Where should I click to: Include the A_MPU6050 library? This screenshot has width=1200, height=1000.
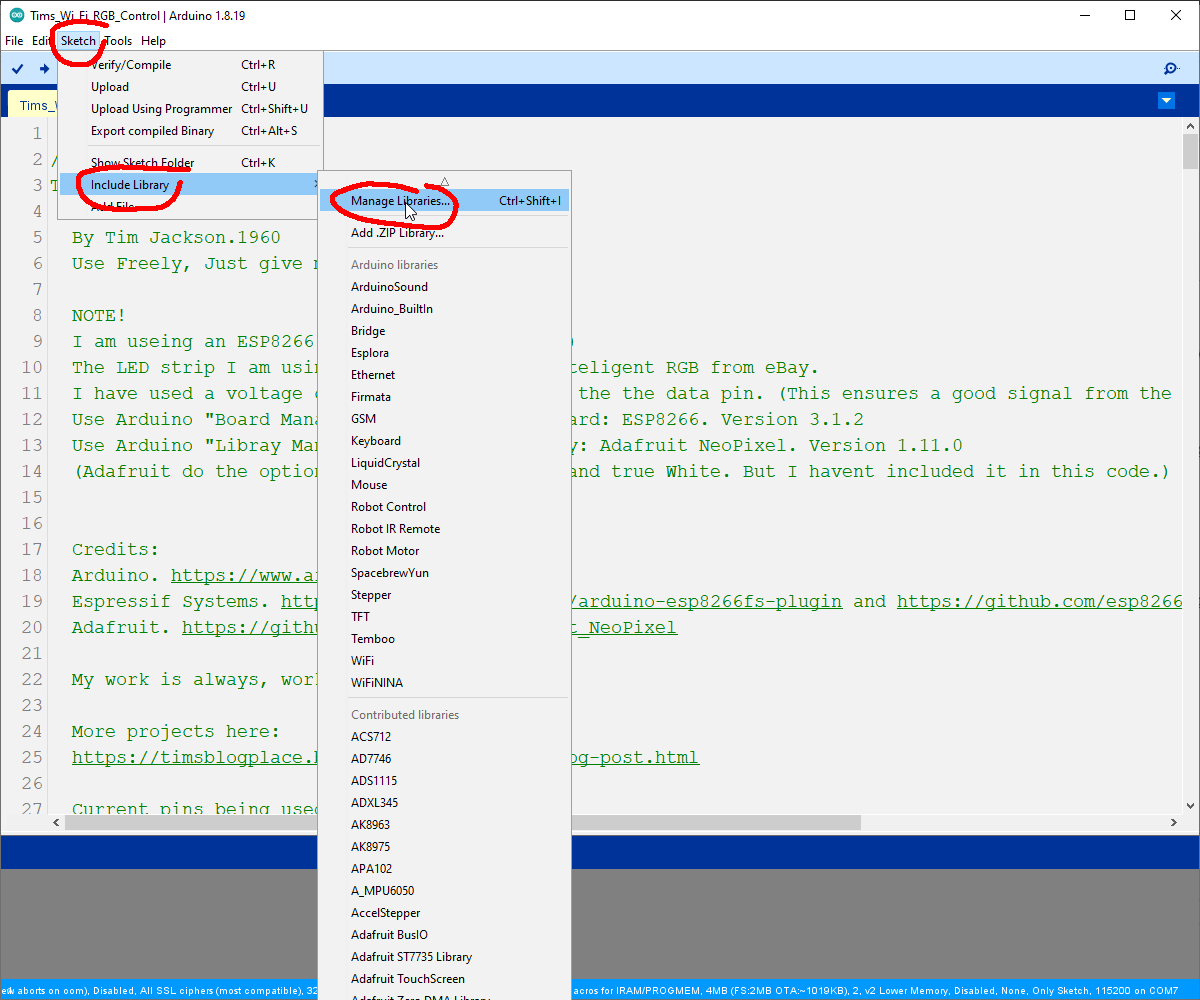click(x=444, y=891)
